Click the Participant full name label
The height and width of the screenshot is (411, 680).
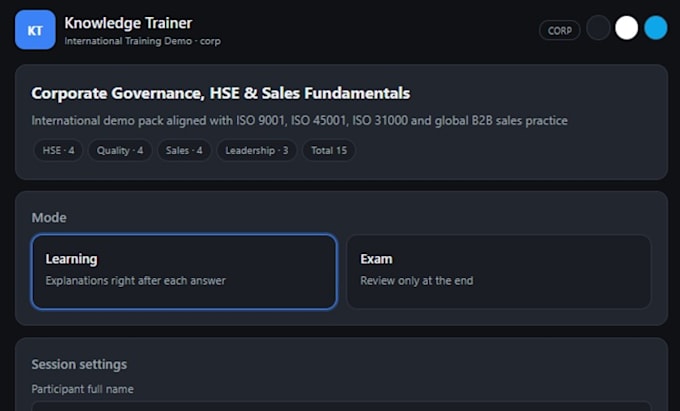click(82, 389)
